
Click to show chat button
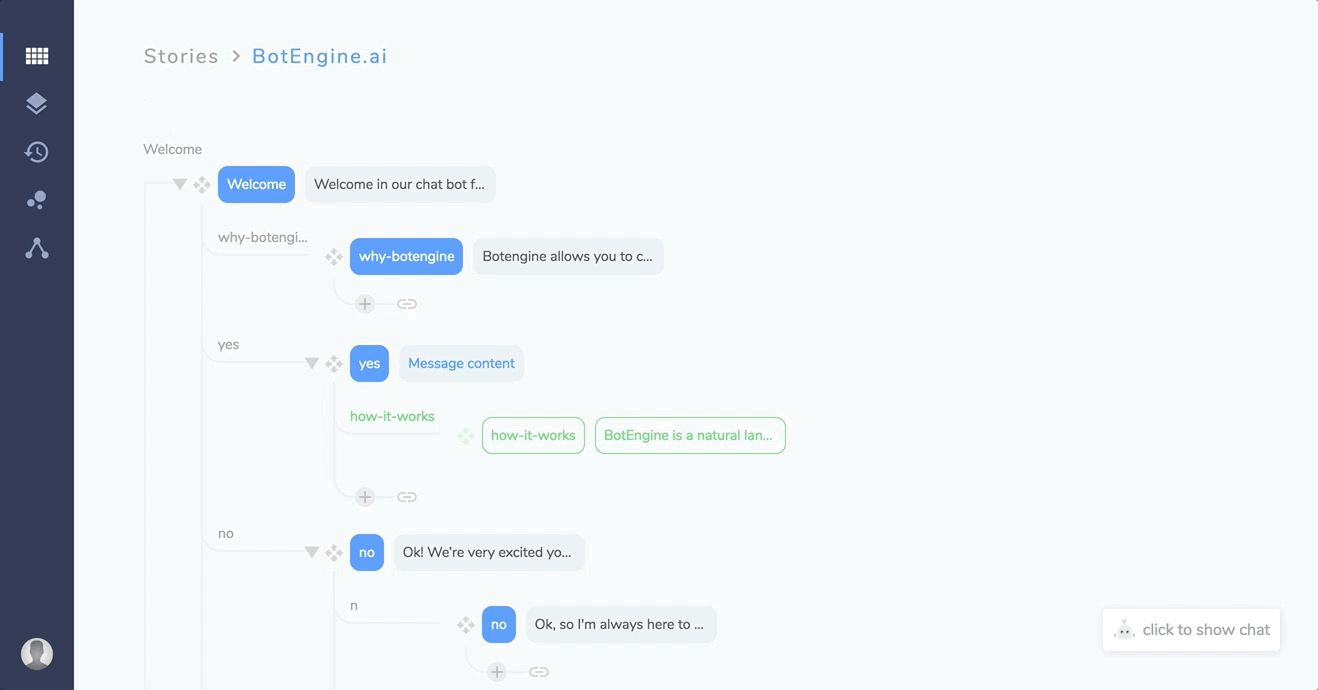coord(1191,630)
